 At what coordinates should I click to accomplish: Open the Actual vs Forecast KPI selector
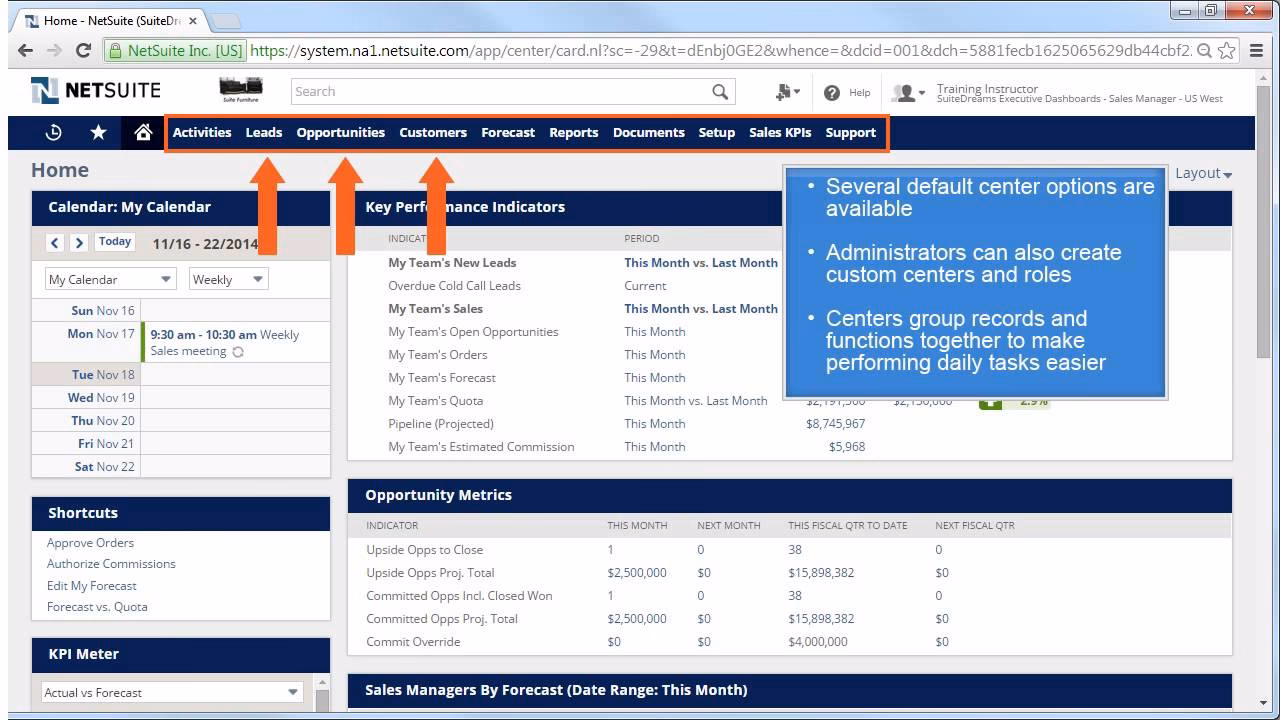pos(170,691)
